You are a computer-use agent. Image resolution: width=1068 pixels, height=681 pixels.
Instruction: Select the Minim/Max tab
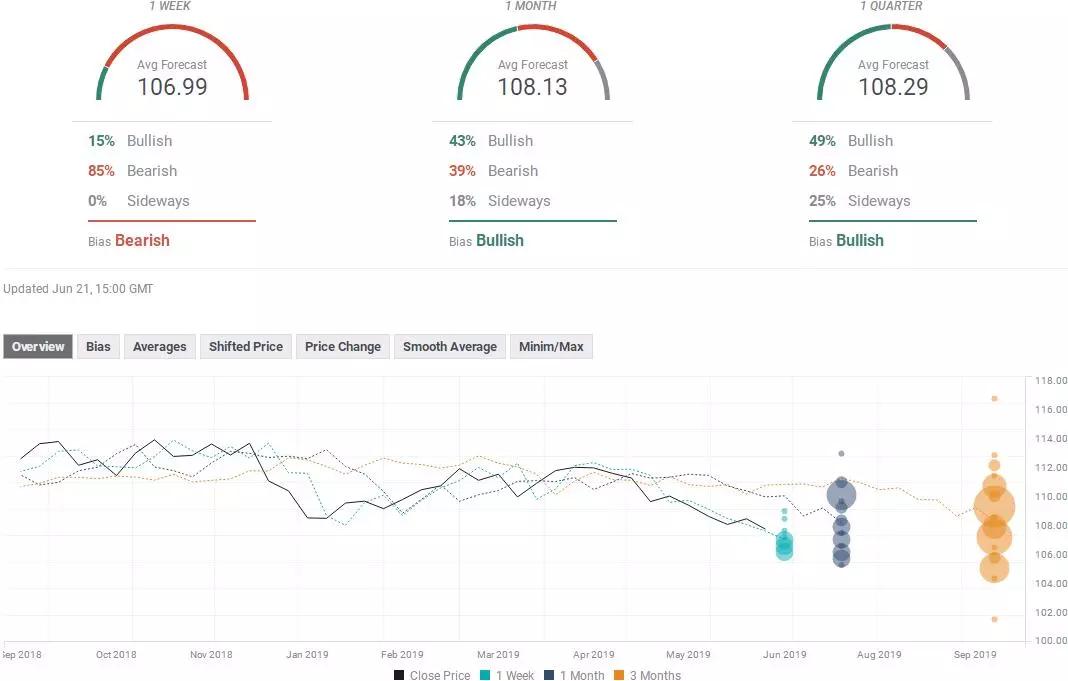pos(551,347)
